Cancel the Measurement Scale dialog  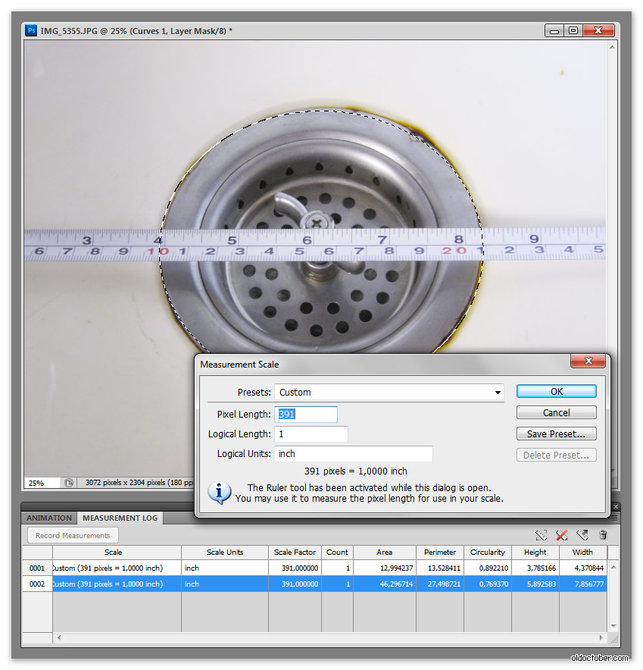click(x=556, y=412)
